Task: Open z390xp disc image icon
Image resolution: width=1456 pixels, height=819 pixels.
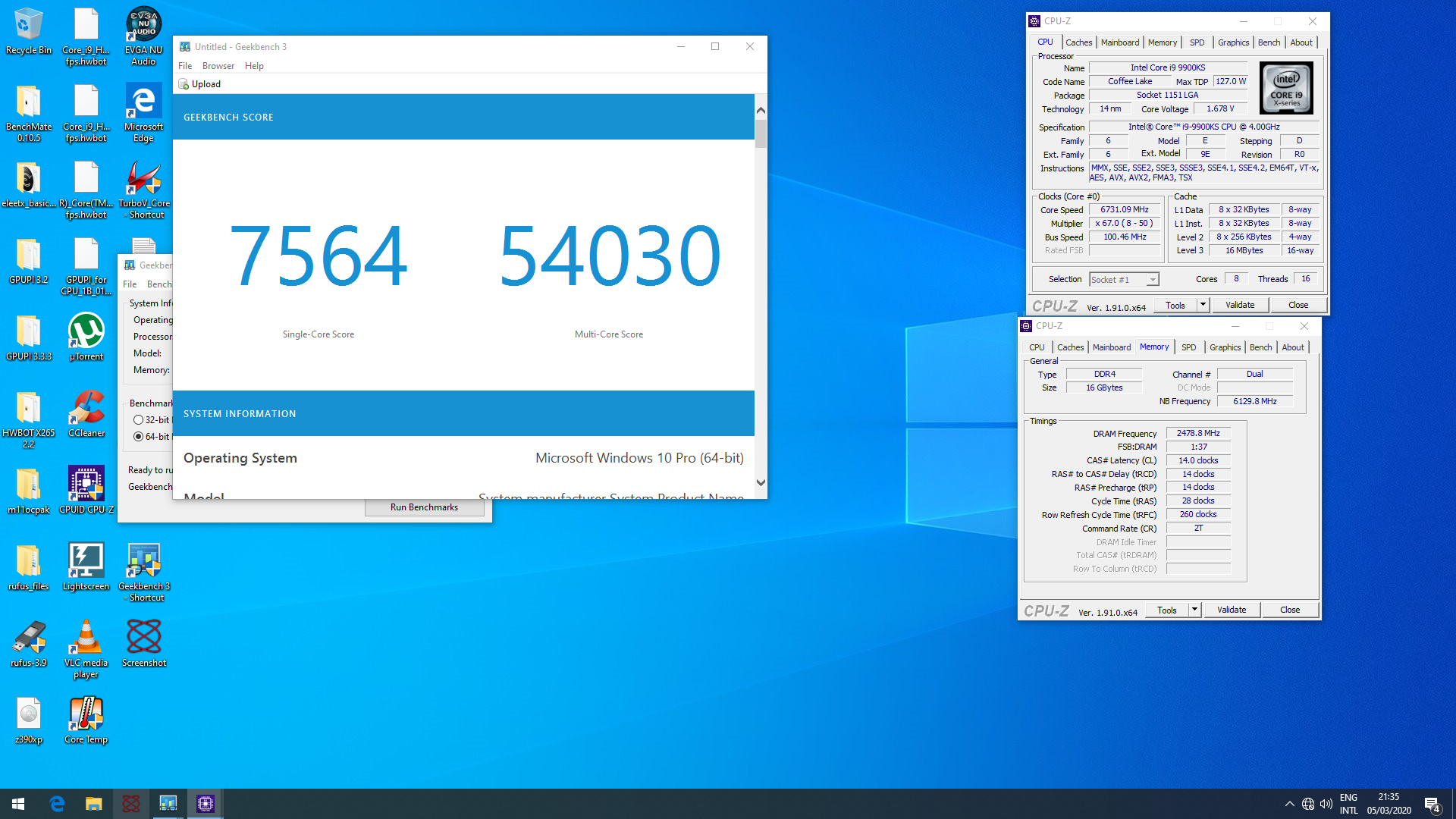Action: pos(29,720)
